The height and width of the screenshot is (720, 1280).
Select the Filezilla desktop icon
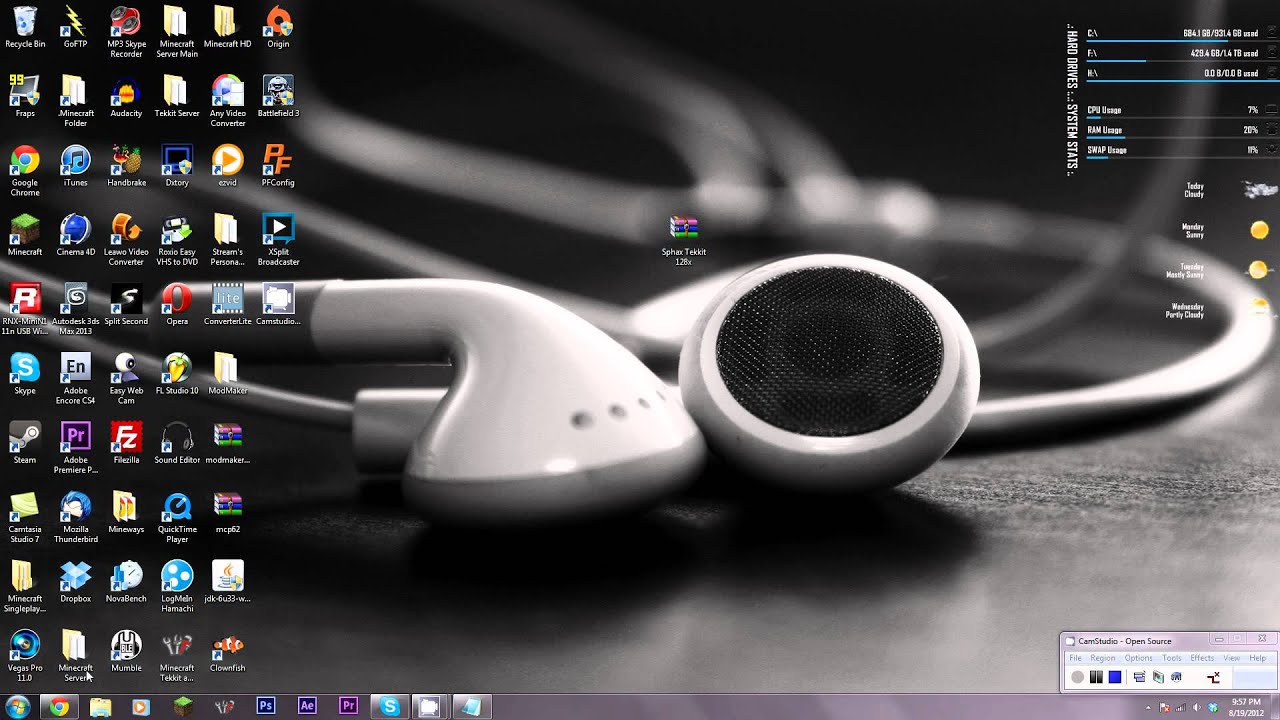pos(126,443)
